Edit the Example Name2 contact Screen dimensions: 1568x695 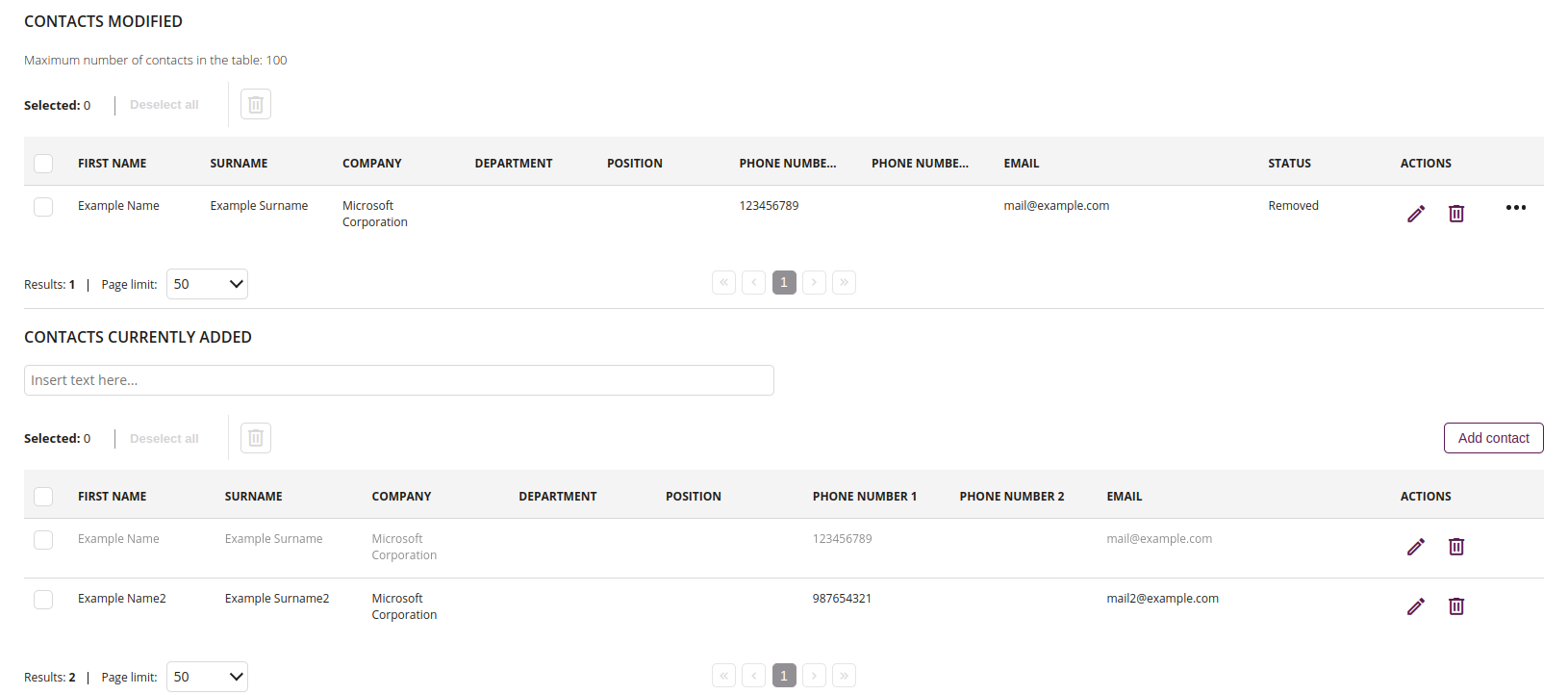point(1416,606)
